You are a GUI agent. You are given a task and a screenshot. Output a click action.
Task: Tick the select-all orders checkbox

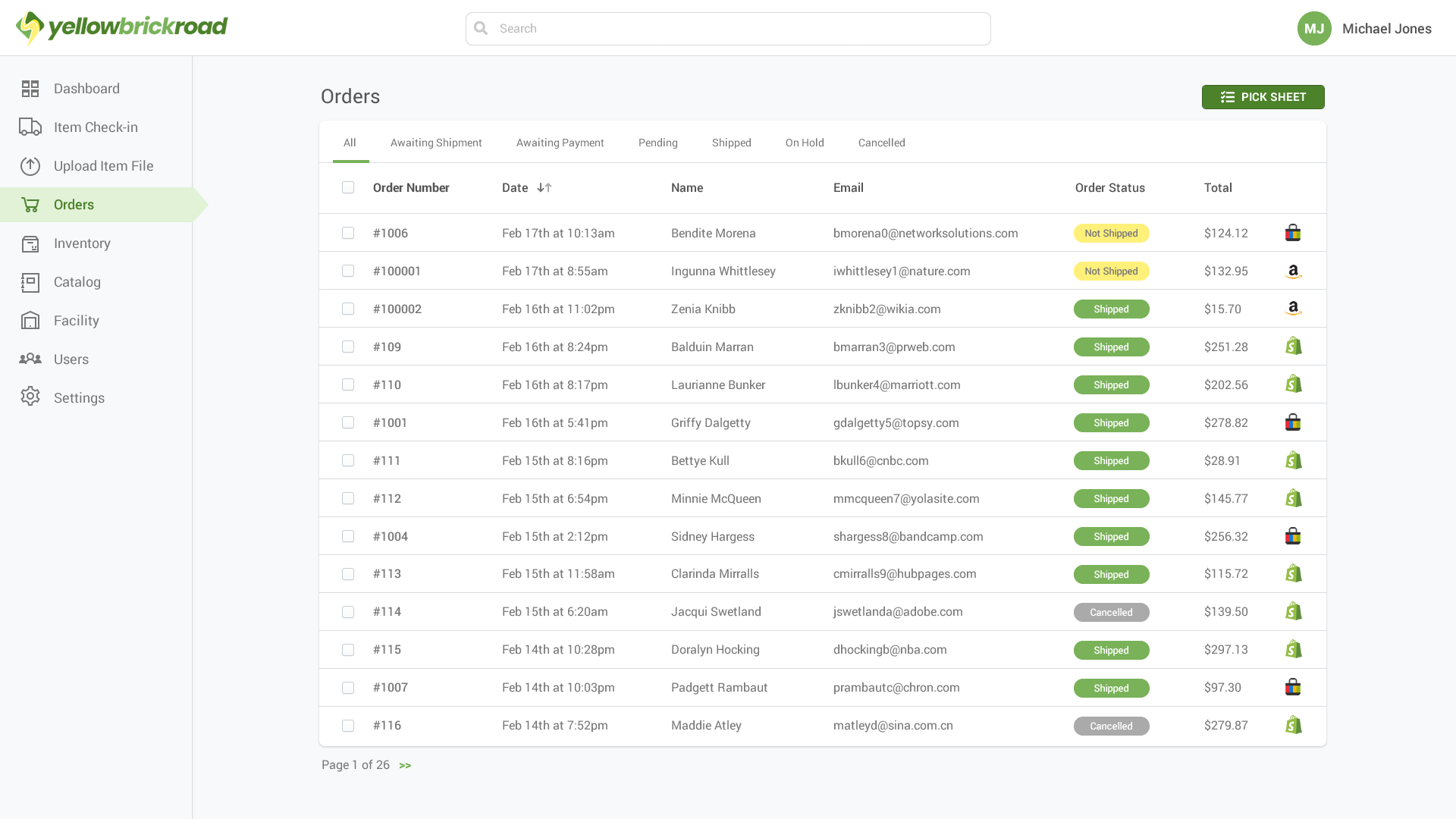348,187
